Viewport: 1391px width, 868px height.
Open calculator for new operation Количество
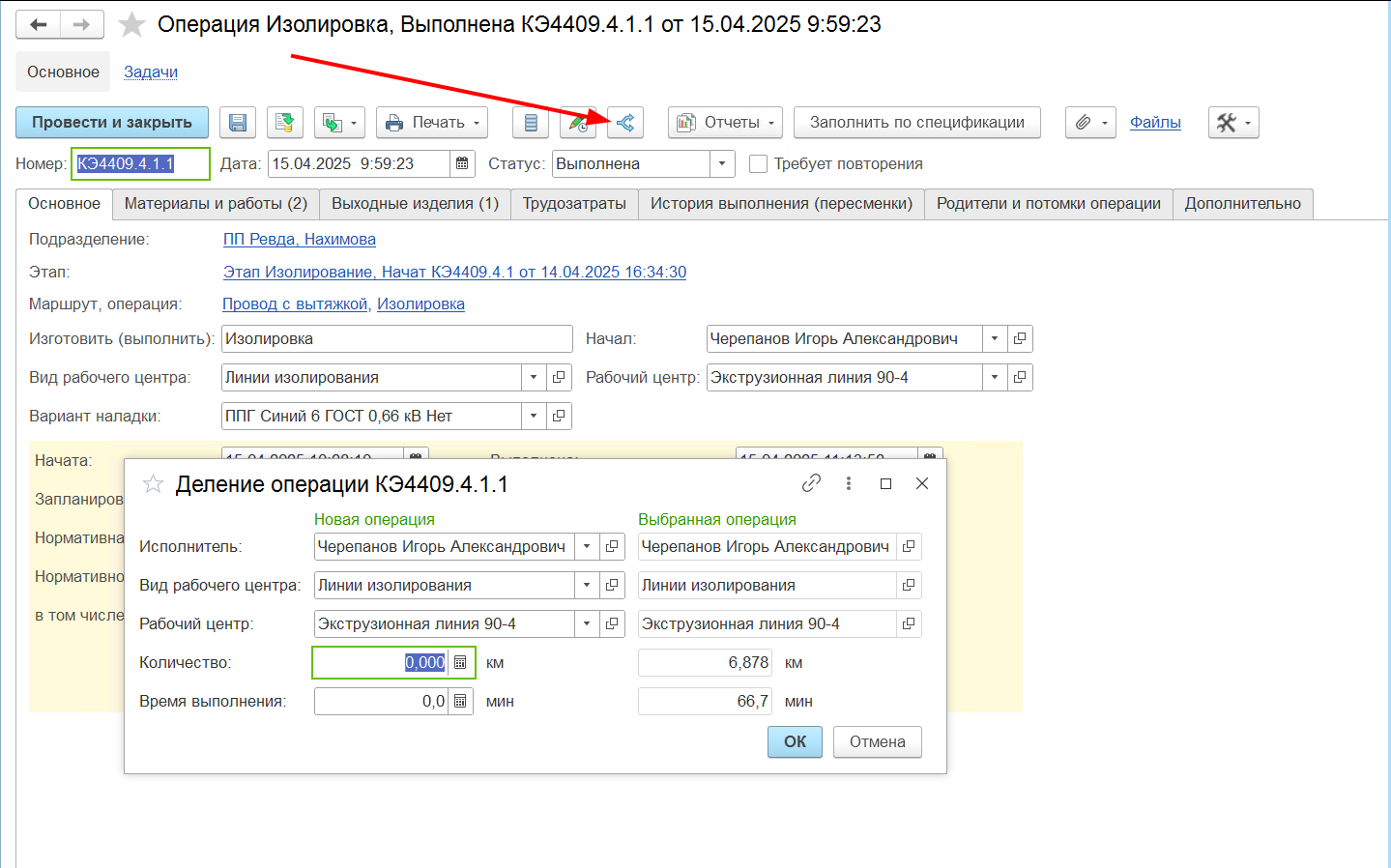coord(461,663)
